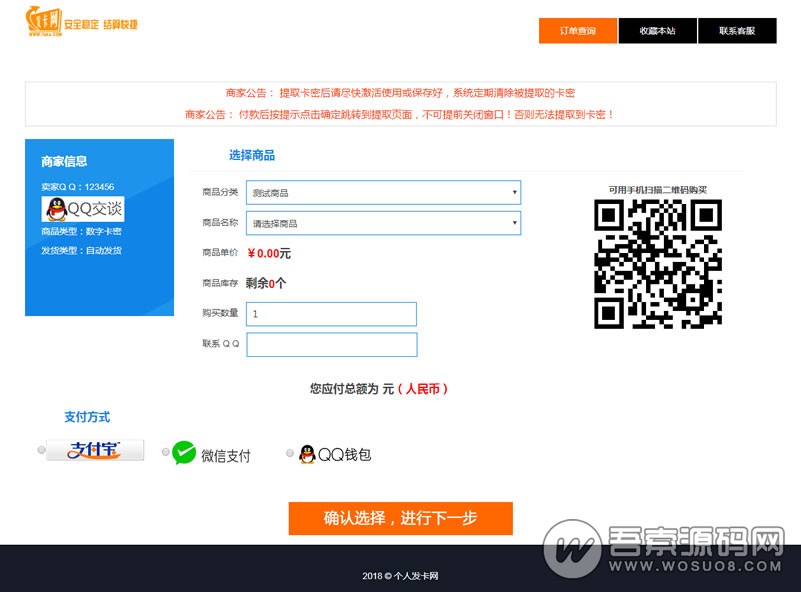Click the QQ钱包 penguin icon
Screen dimensions: 801x592
tap(307, 454)
